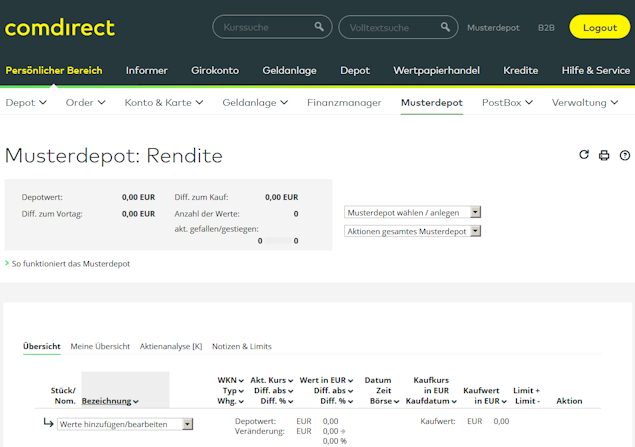Viewport: 635px width, 447px height.
Task: Sort by Whg. column header
Action: coord(230,401)
